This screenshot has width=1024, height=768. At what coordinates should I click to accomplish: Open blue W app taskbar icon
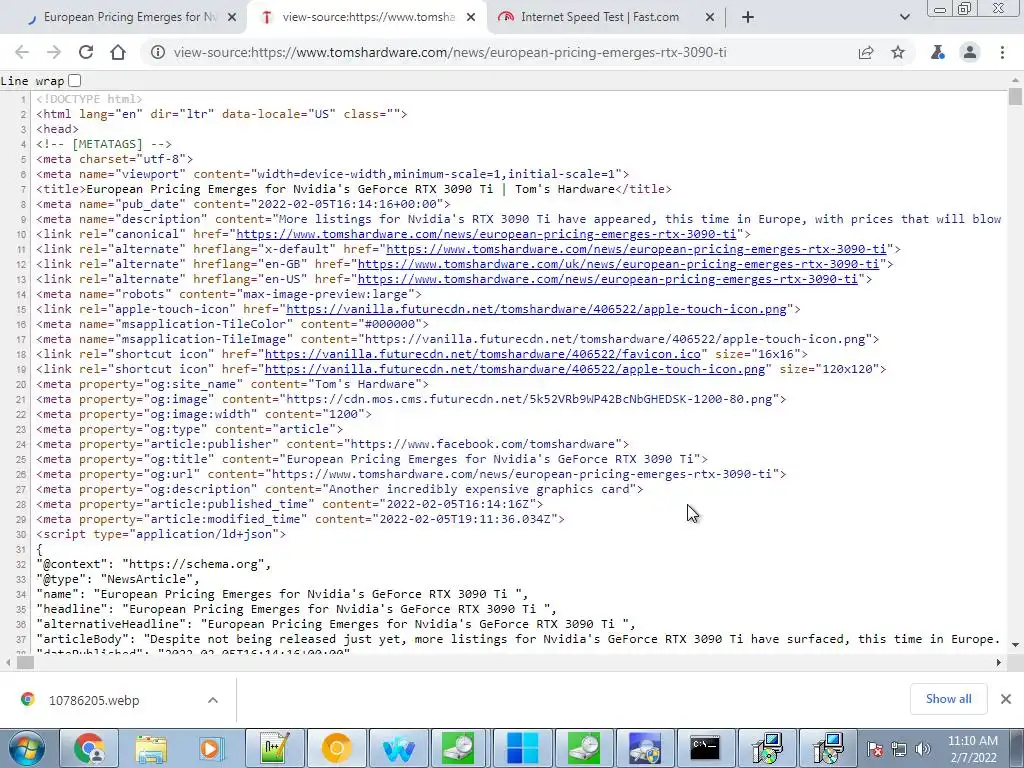point(398,748)
